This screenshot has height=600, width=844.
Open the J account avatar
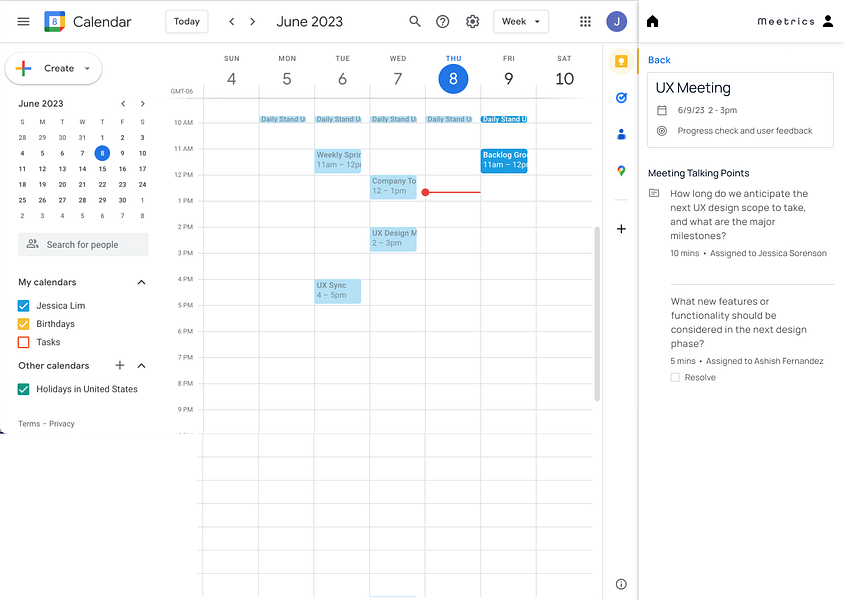pos(616,22)
